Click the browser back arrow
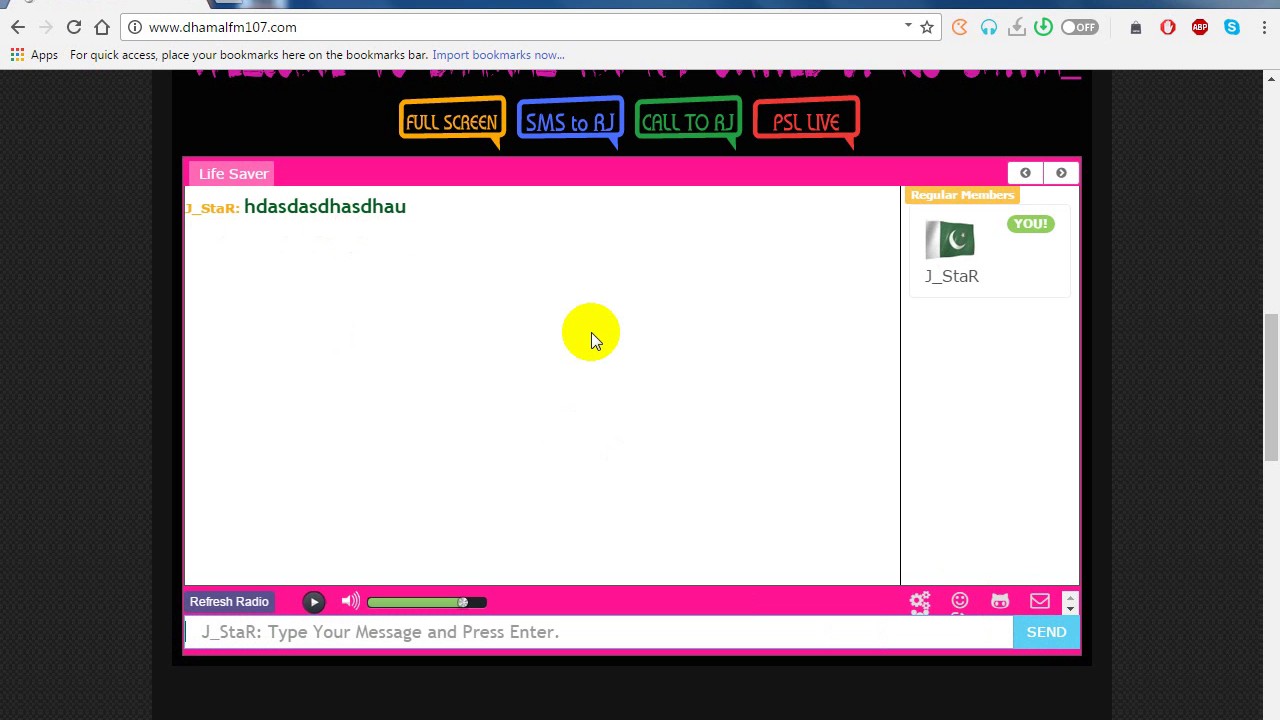Image resolution: width=1280 pixels, height=720 pixels. 18,27
